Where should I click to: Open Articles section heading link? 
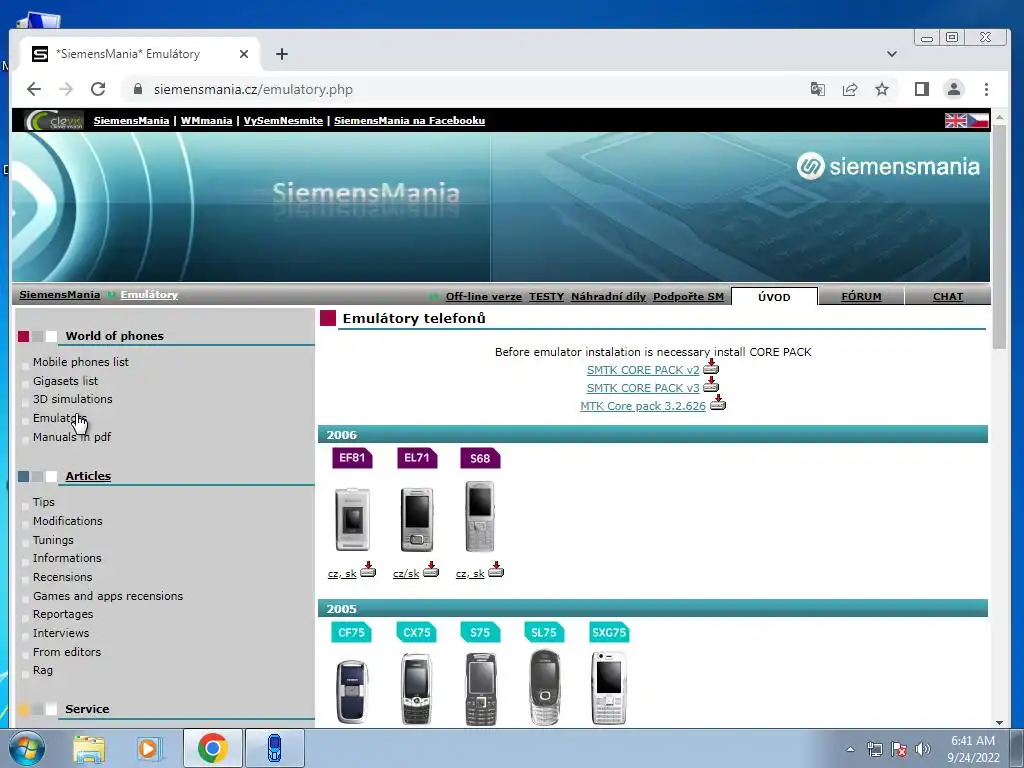pos(88,476)
